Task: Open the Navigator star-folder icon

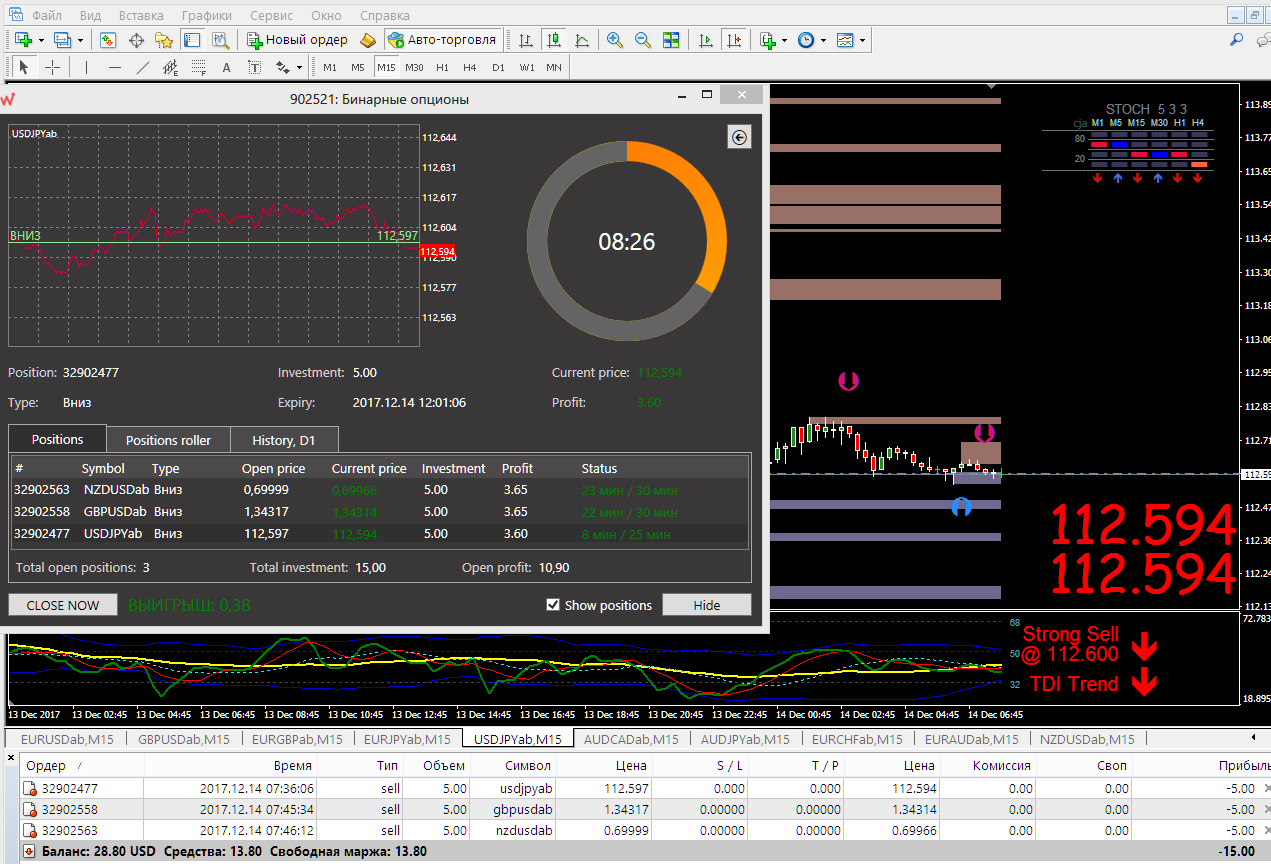Action: [164, 40]
